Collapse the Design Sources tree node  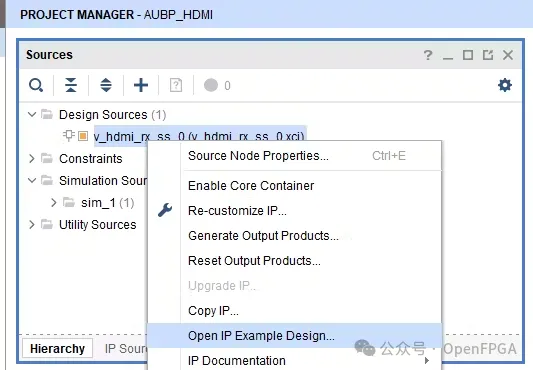click(32, 114)
